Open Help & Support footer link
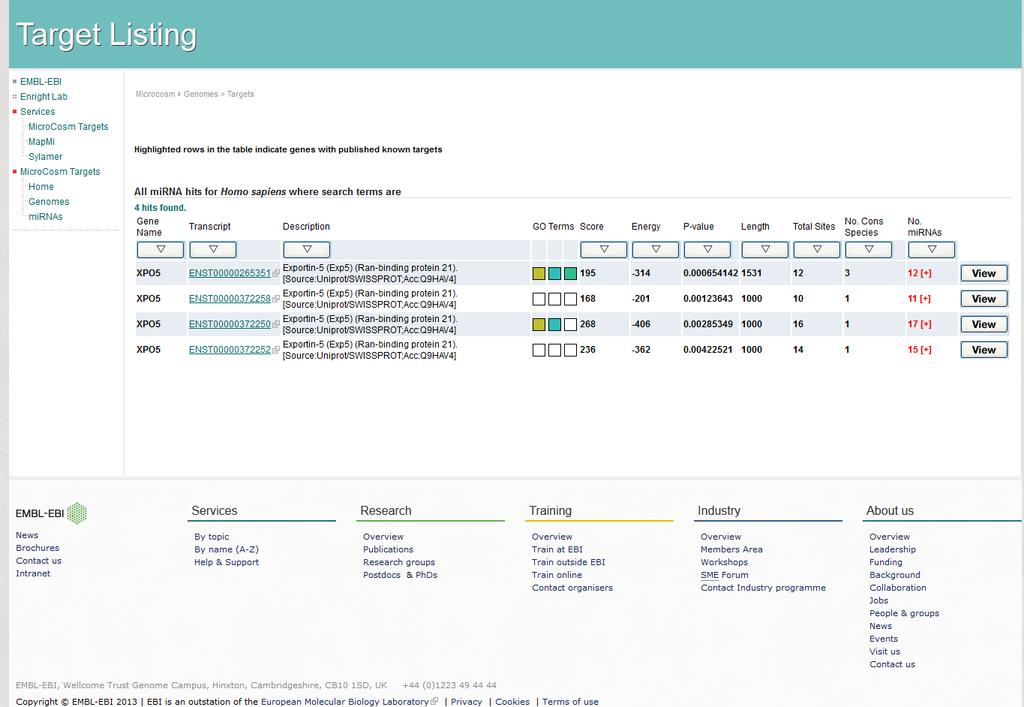1024x707 pixels. [226, 562]
